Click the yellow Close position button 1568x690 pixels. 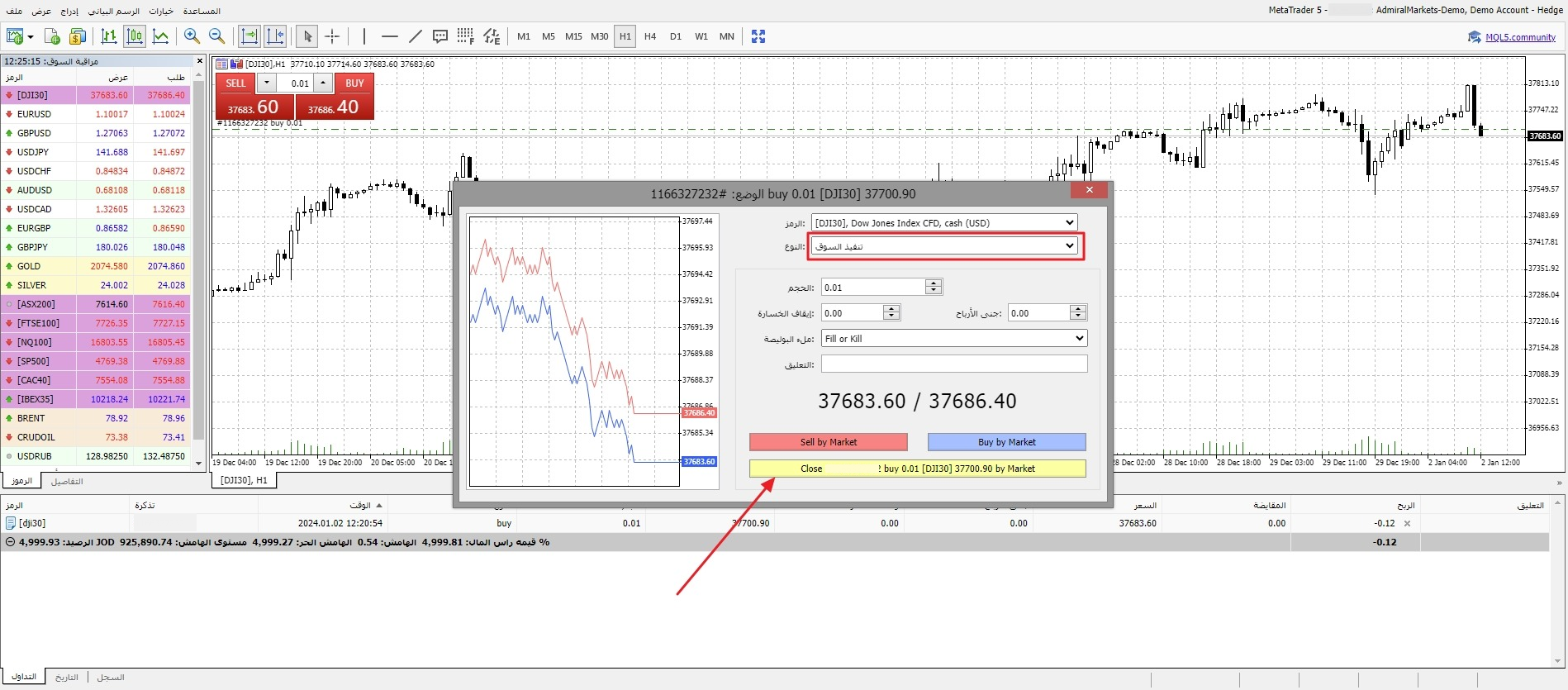point(918,469)
